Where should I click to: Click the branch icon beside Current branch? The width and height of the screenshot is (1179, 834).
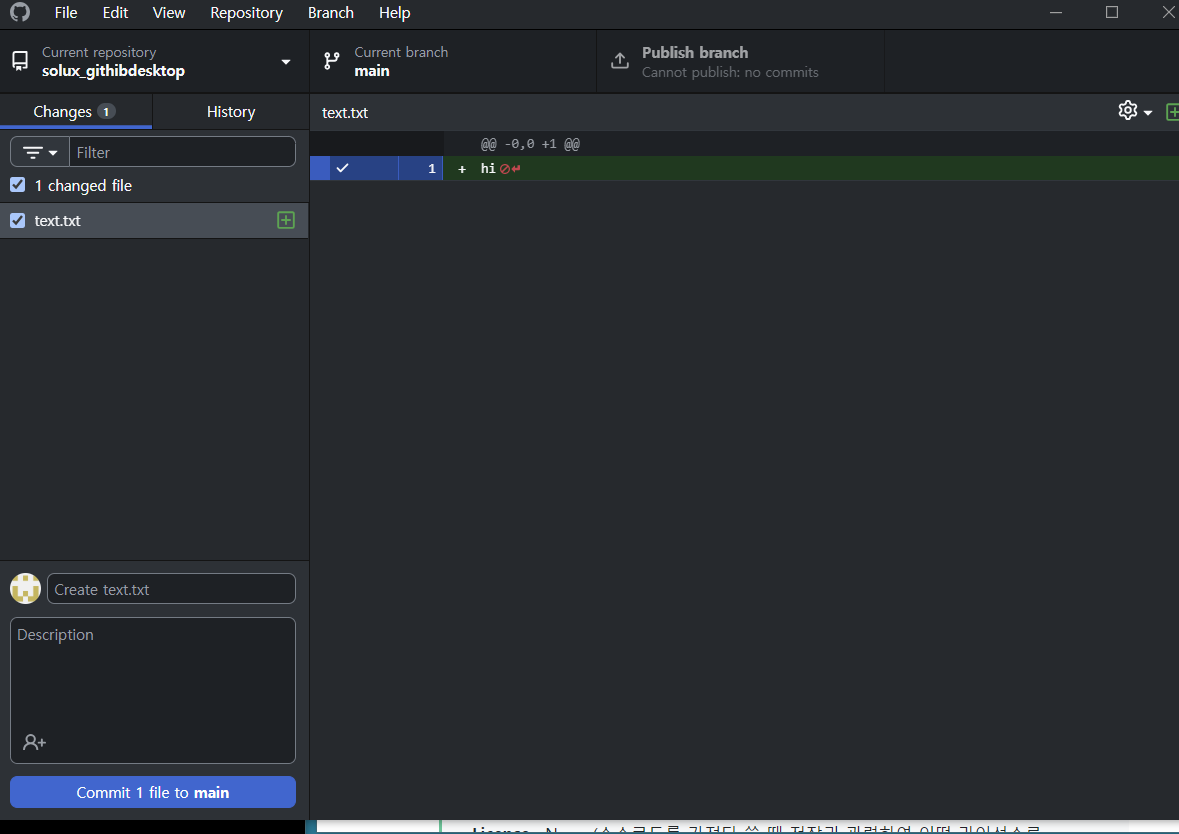332,62
